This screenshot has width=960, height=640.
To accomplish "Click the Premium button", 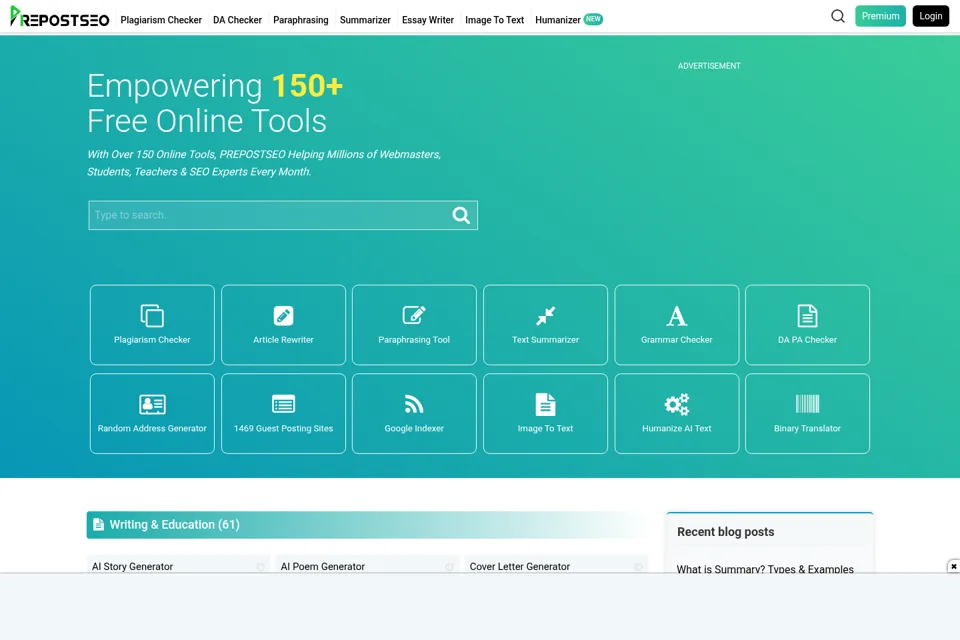I will (x=880, y=16).
